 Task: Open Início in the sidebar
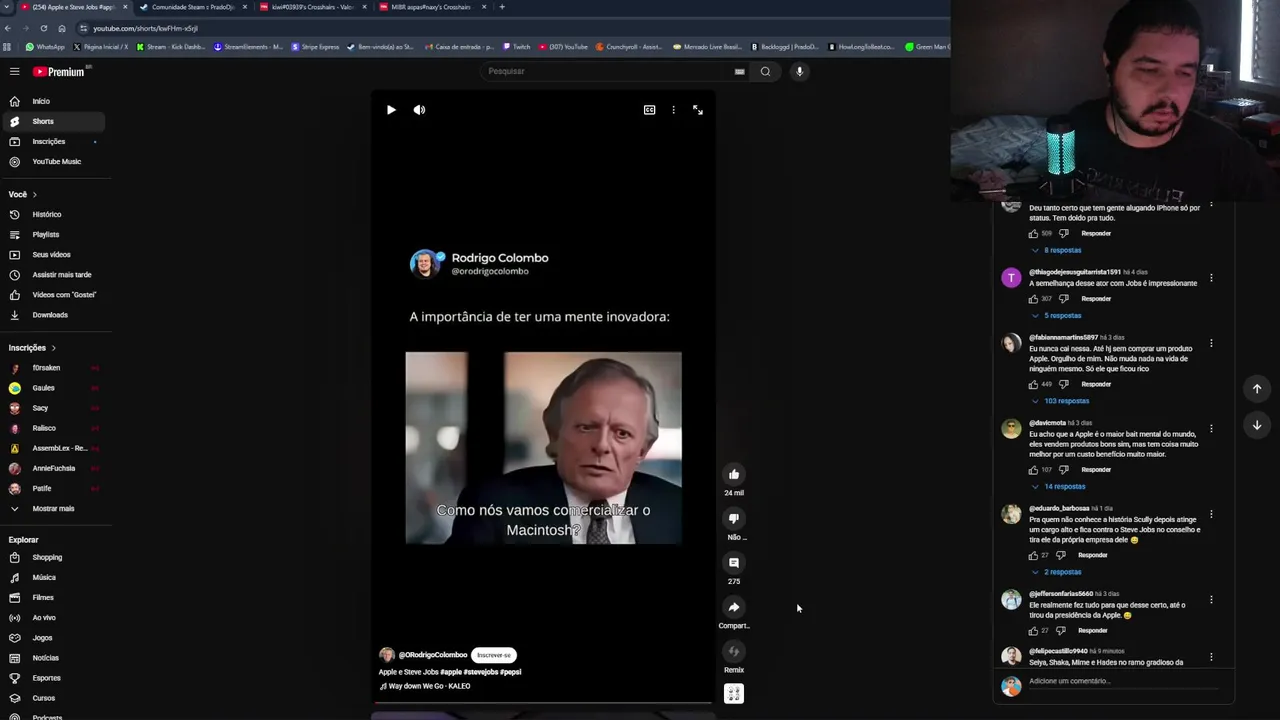[52, 101]
